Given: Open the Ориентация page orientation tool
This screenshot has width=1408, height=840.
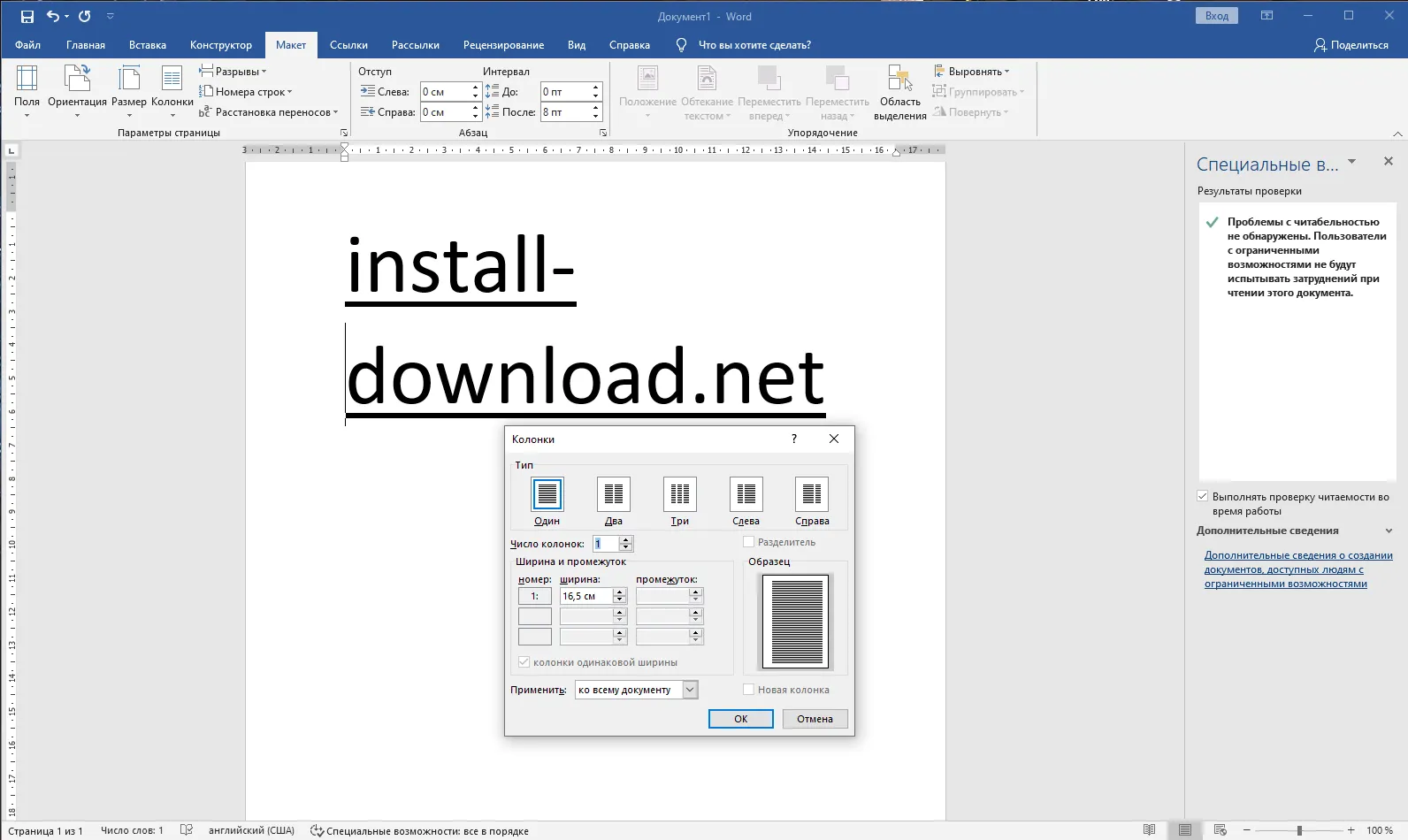Looking at the screenshot, I should tap(77, 91).
